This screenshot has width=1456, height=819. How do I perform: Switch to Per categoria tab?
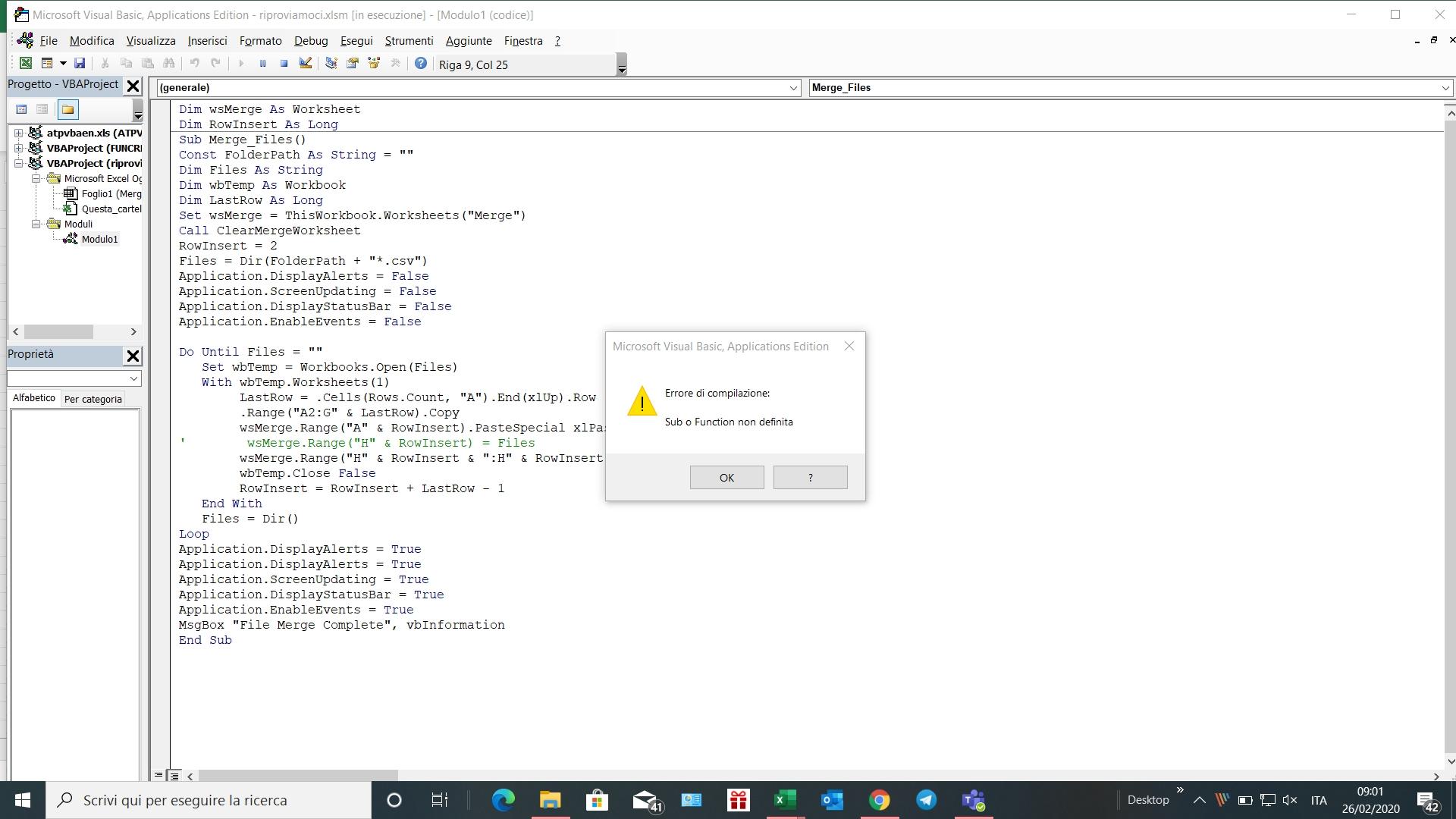coord(93,399)
